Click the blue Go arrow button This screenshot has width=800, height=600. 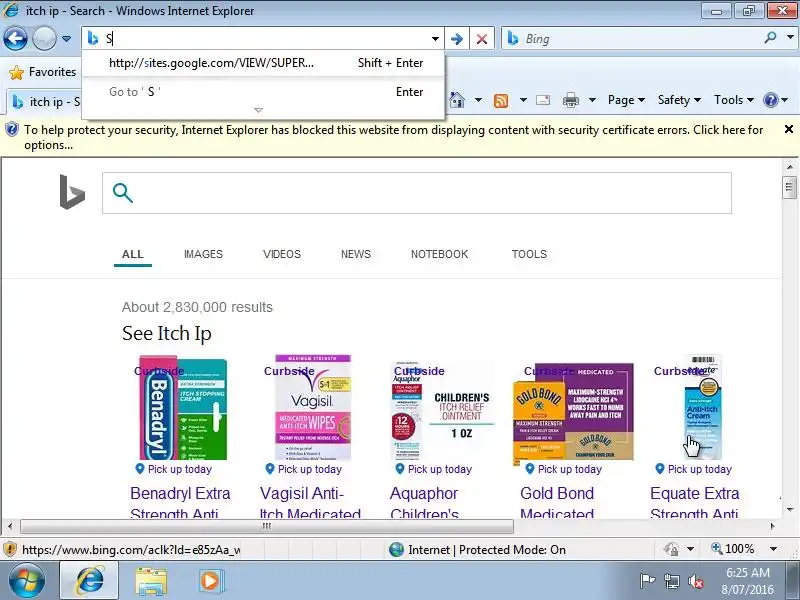tap(457, 39)
